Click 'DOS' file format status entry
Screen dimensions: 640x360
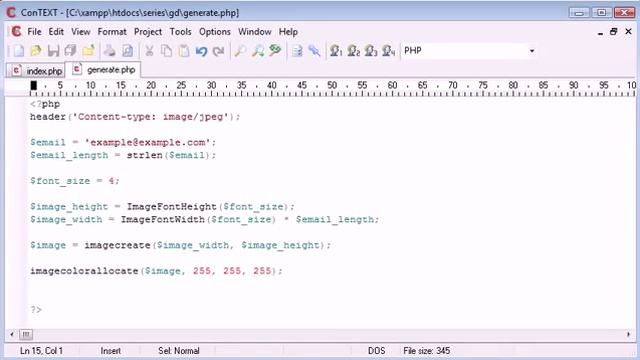coord(376,351)
